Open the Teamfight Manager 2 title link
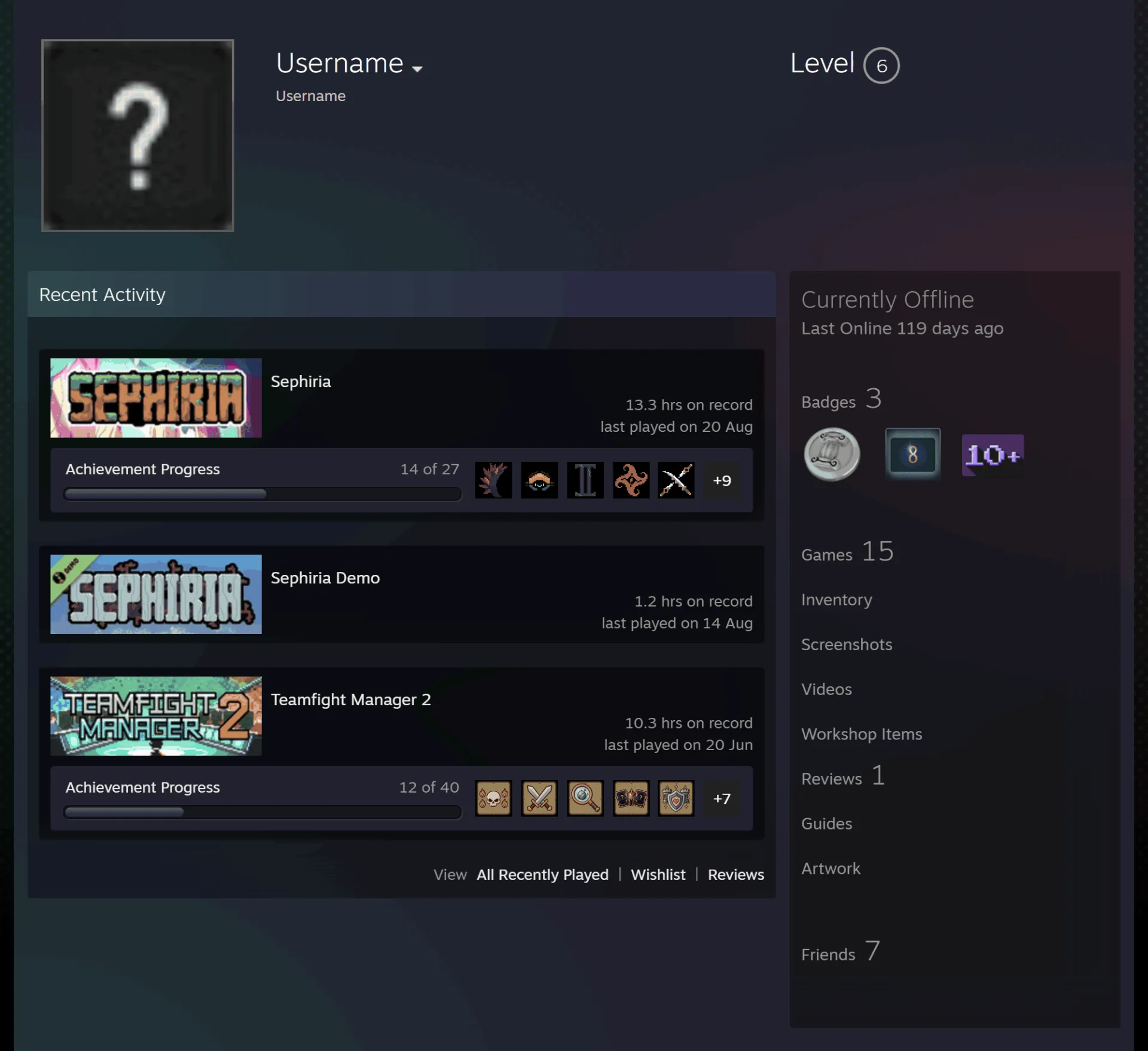 [x=351, y=700]
